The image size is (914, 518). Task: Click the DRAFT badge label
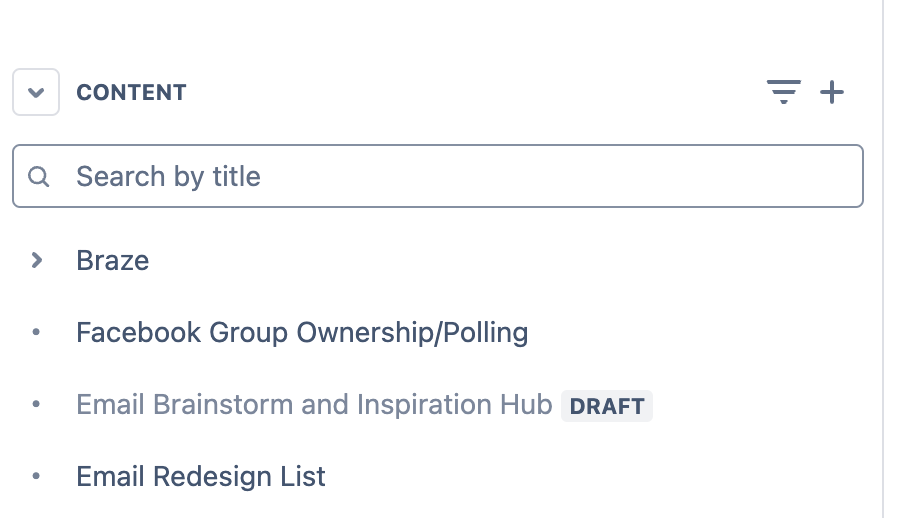click(x=607, y=406)
